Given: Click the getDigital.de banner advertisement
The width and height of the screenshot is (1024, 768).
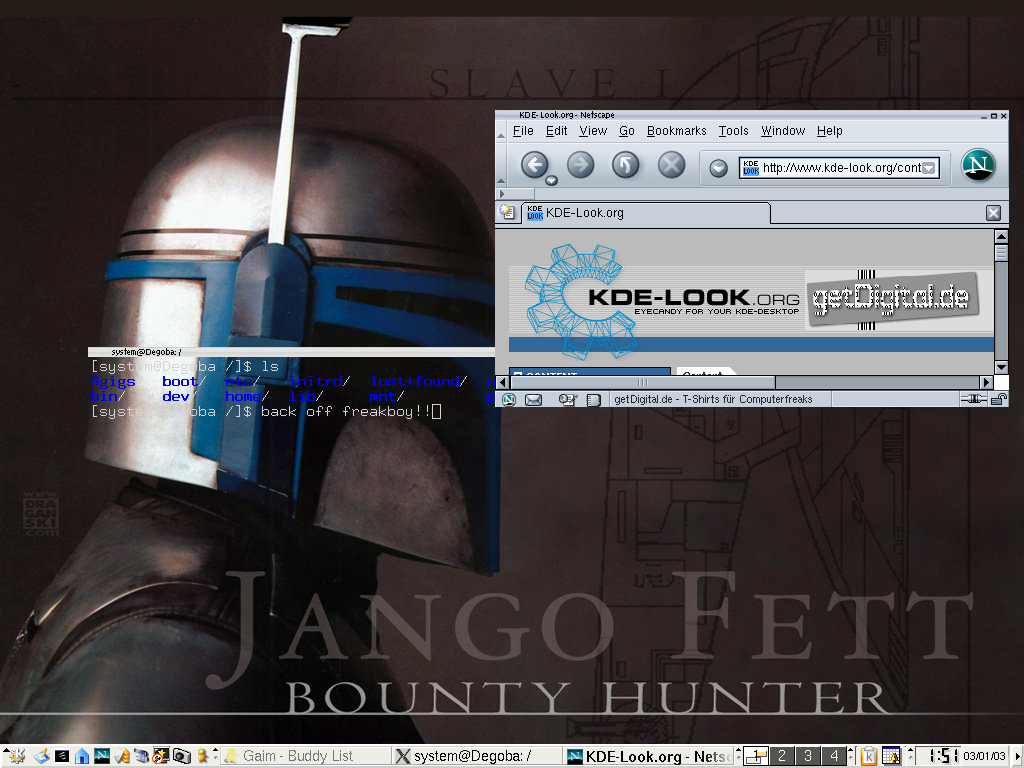Looking at the screenshot, I should point(893,299).
